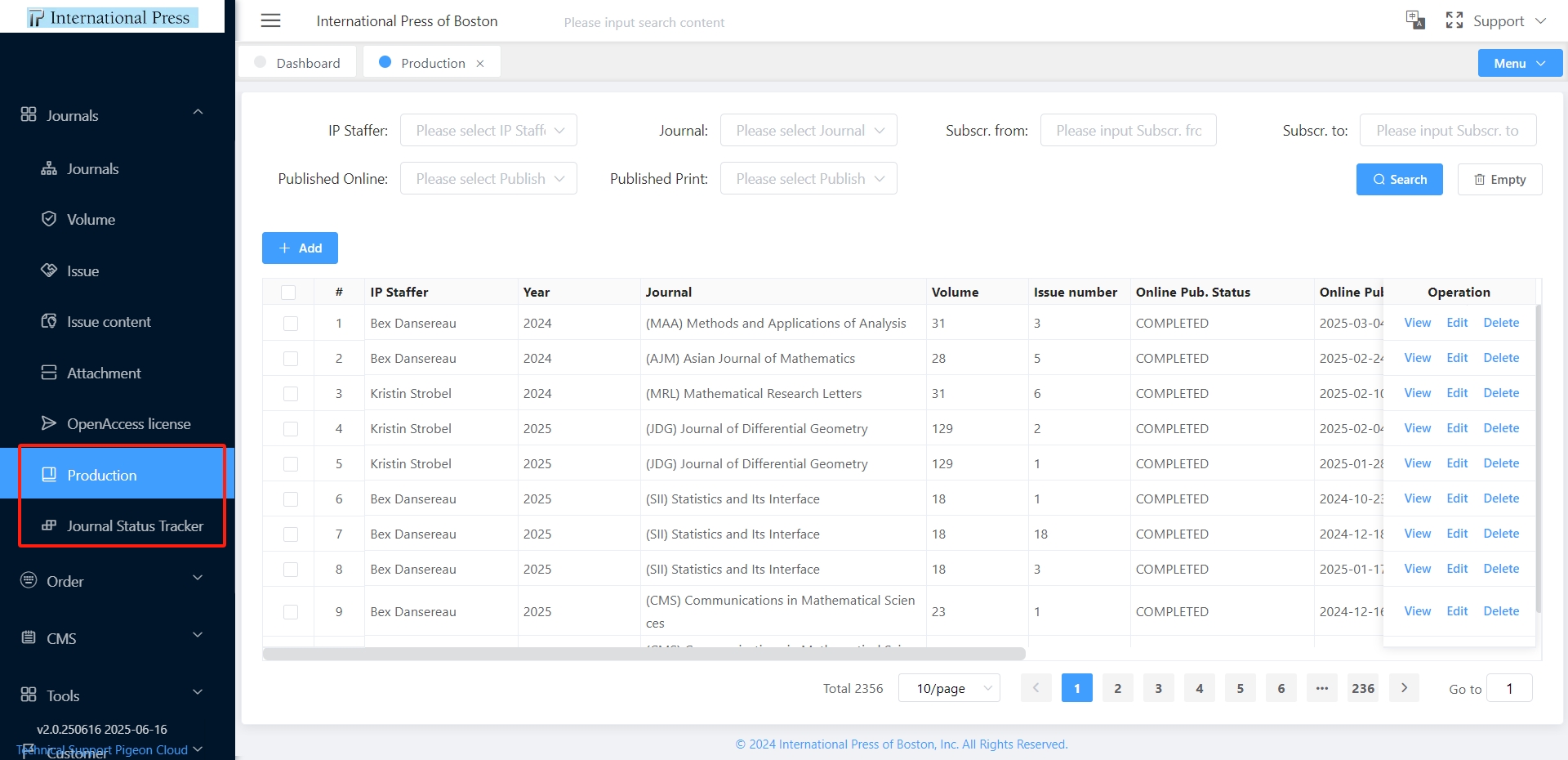Go to previous page arrow
Screen dimensions: 1568x760
click(x=1036, y=688)
